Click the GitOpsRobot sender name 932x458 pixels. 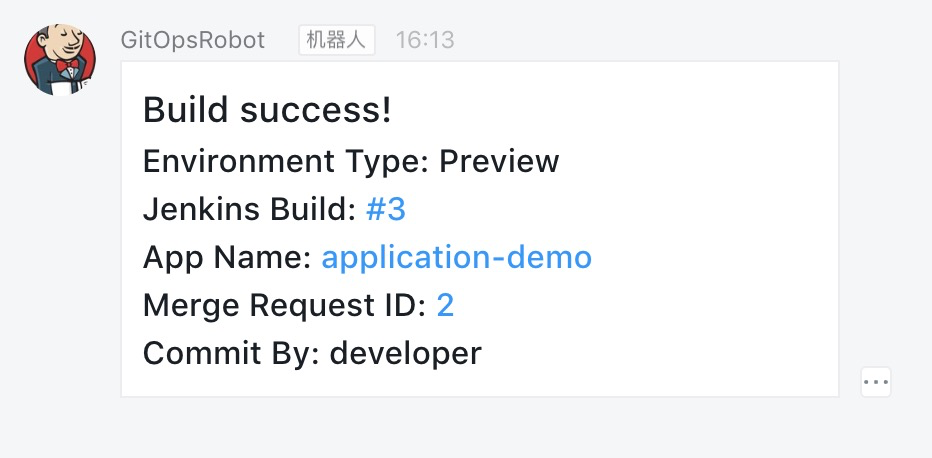tap(193, 40)
